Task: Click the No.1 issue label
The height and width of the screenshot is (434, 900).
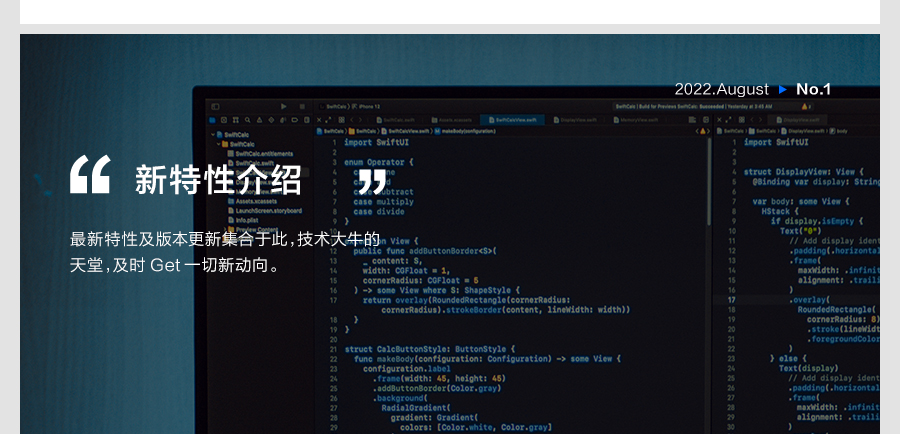Action: (x=813, y=90)
